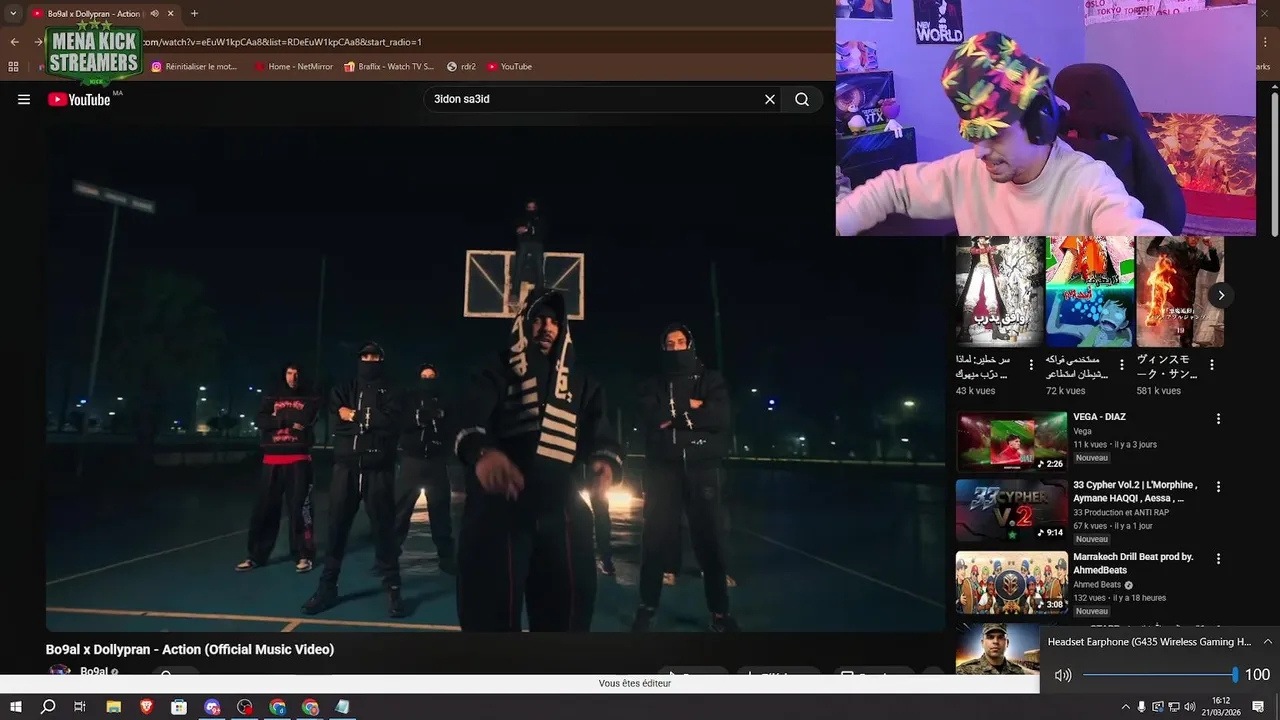Expand the Headset Earphone output device list

[x=1267, y=642]
